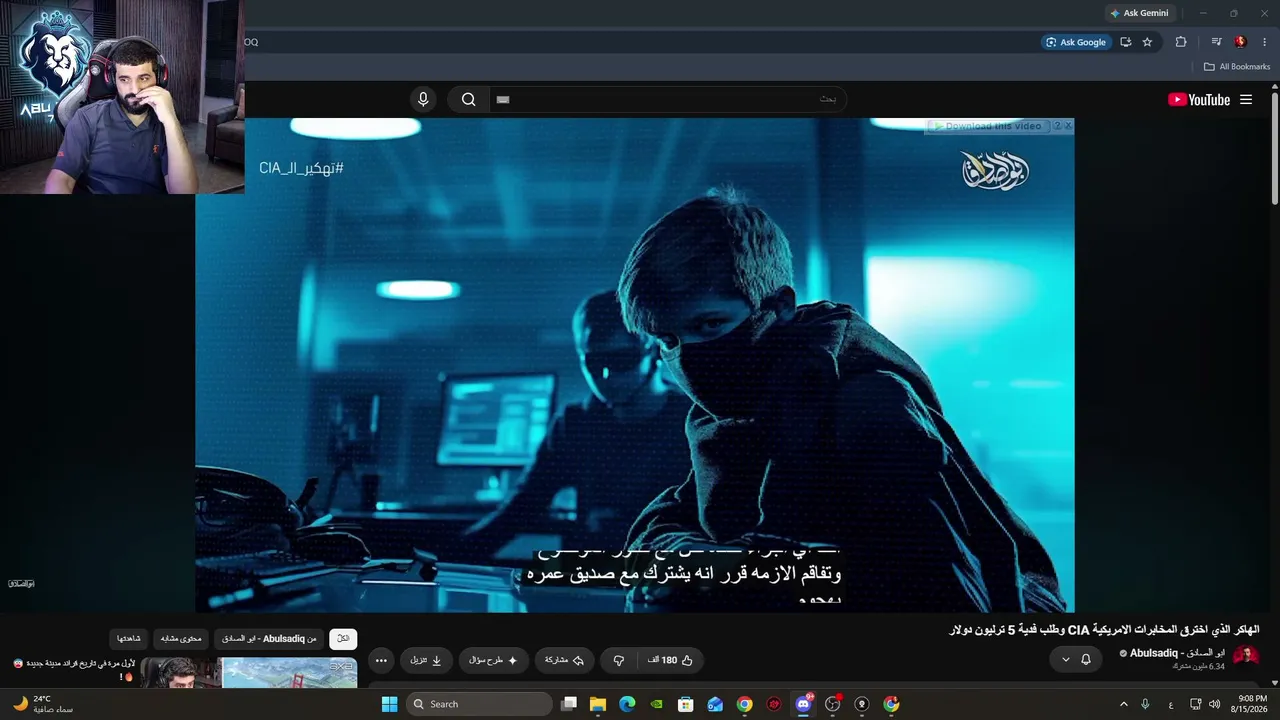
Task: Open Chrome extensions puzzle icon
Action: coord(1181,42)
